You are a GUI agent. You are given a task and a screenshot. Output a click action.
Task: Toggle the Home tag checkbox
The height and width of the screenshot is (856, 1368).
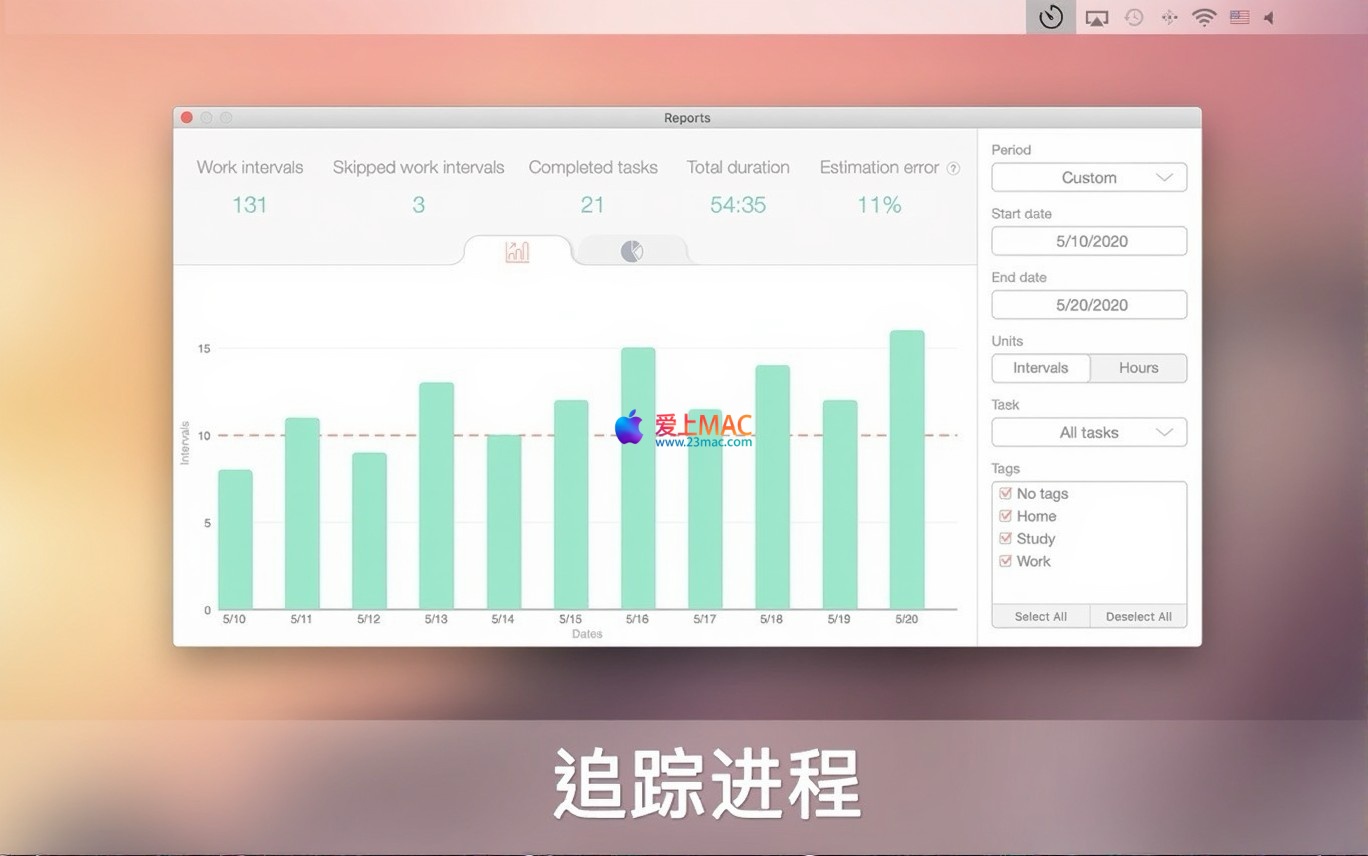(1006, 516)
